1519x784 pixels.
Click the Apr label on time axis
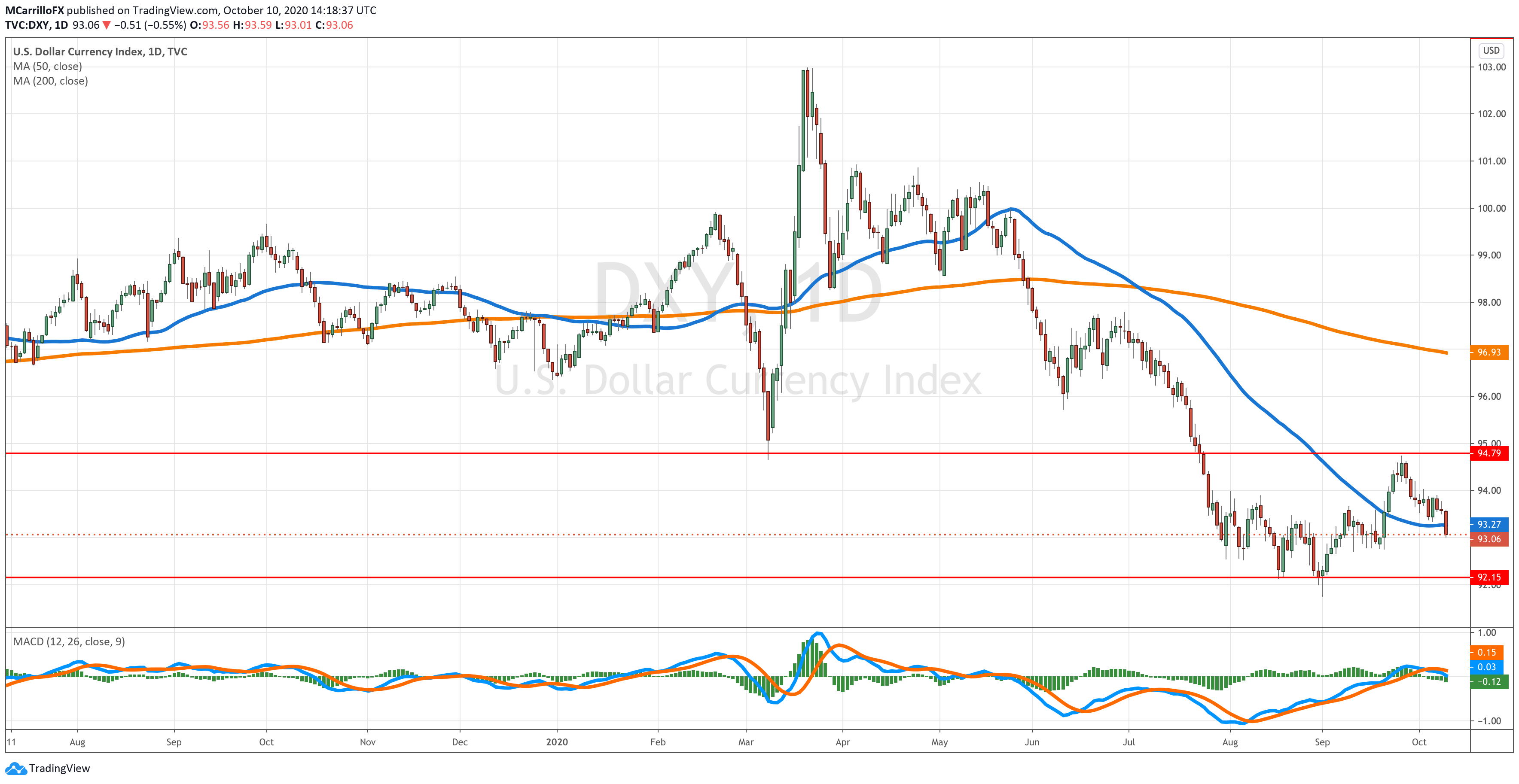[843, 741]
